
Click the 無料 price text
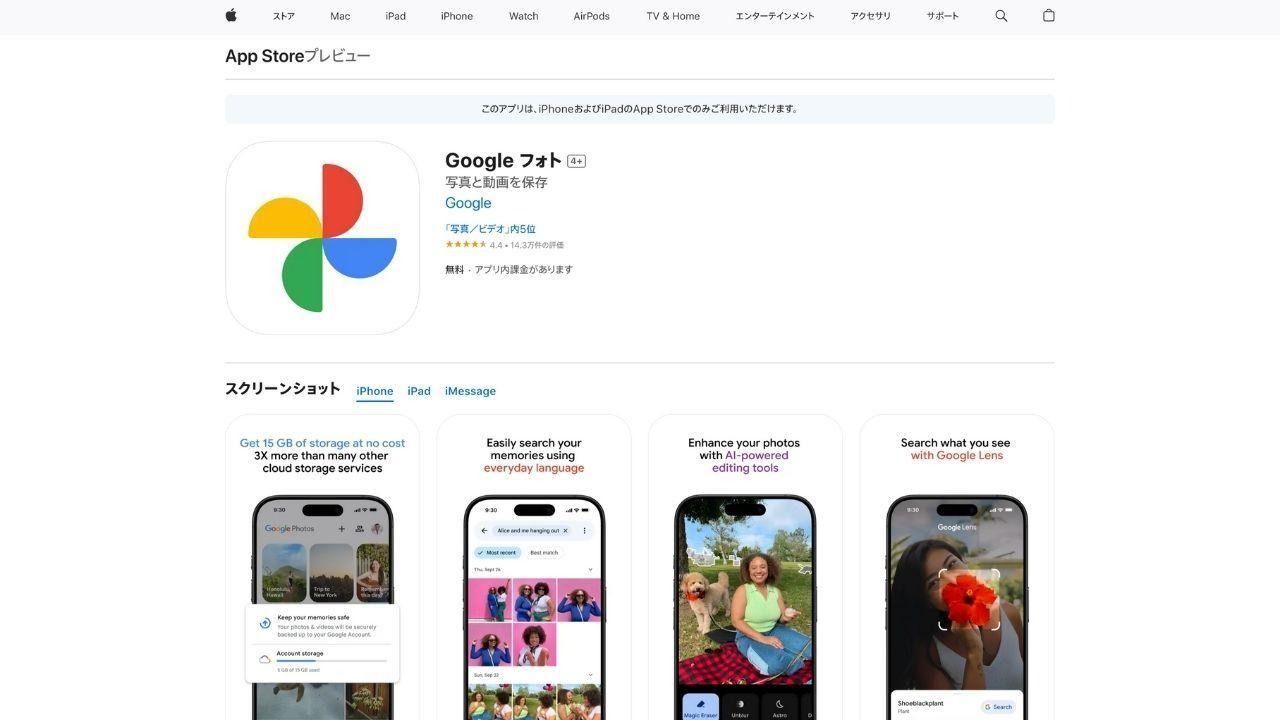tap(454, 269)
